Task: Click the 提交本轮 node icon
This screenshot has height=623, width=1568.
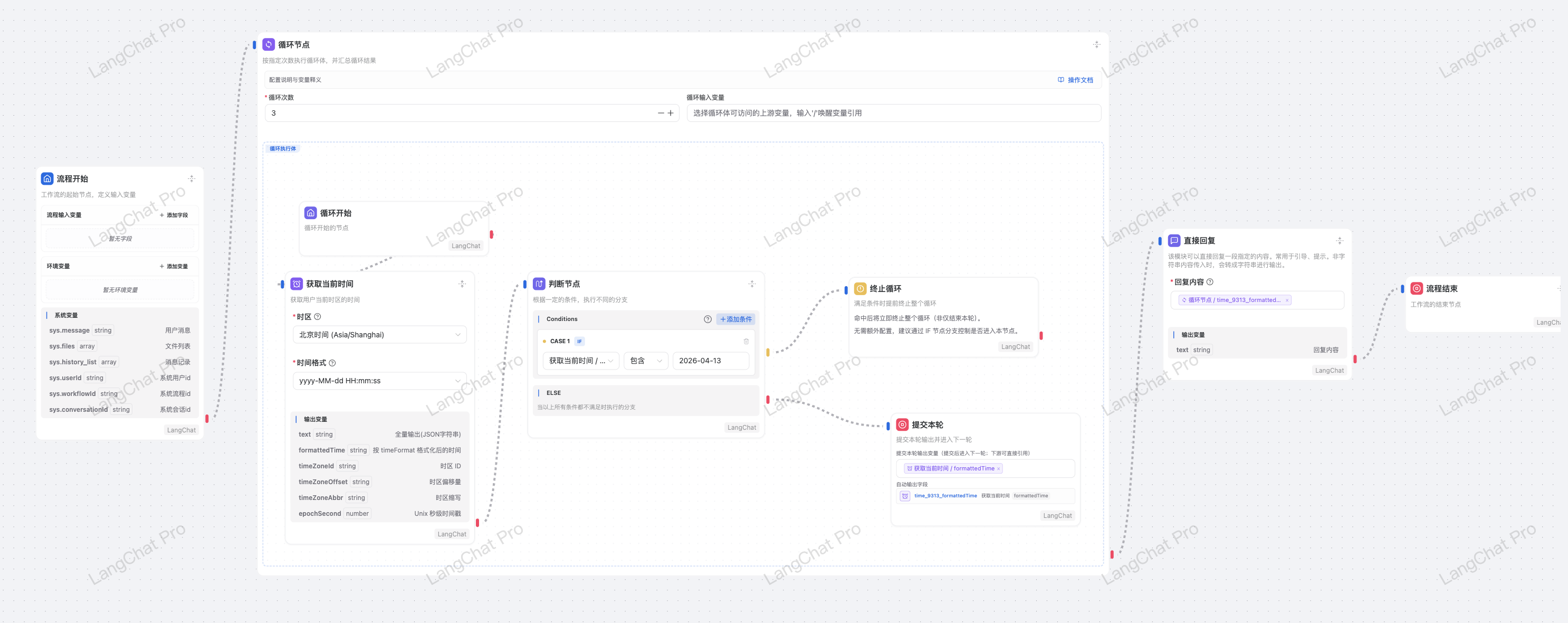Action: (x=902, y=424)
